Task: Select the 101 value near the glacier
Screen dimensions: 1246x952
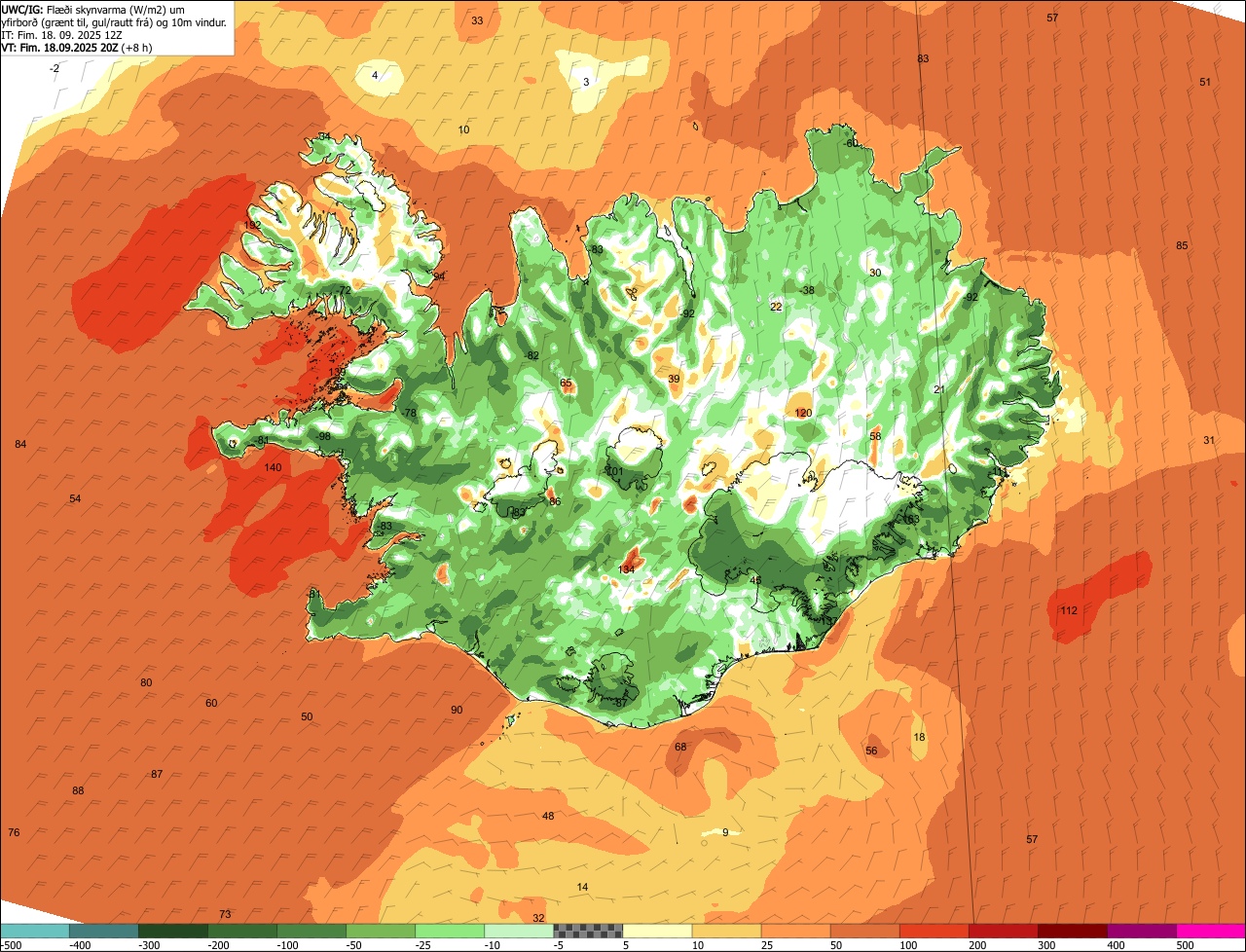Action: click(614, 471)
